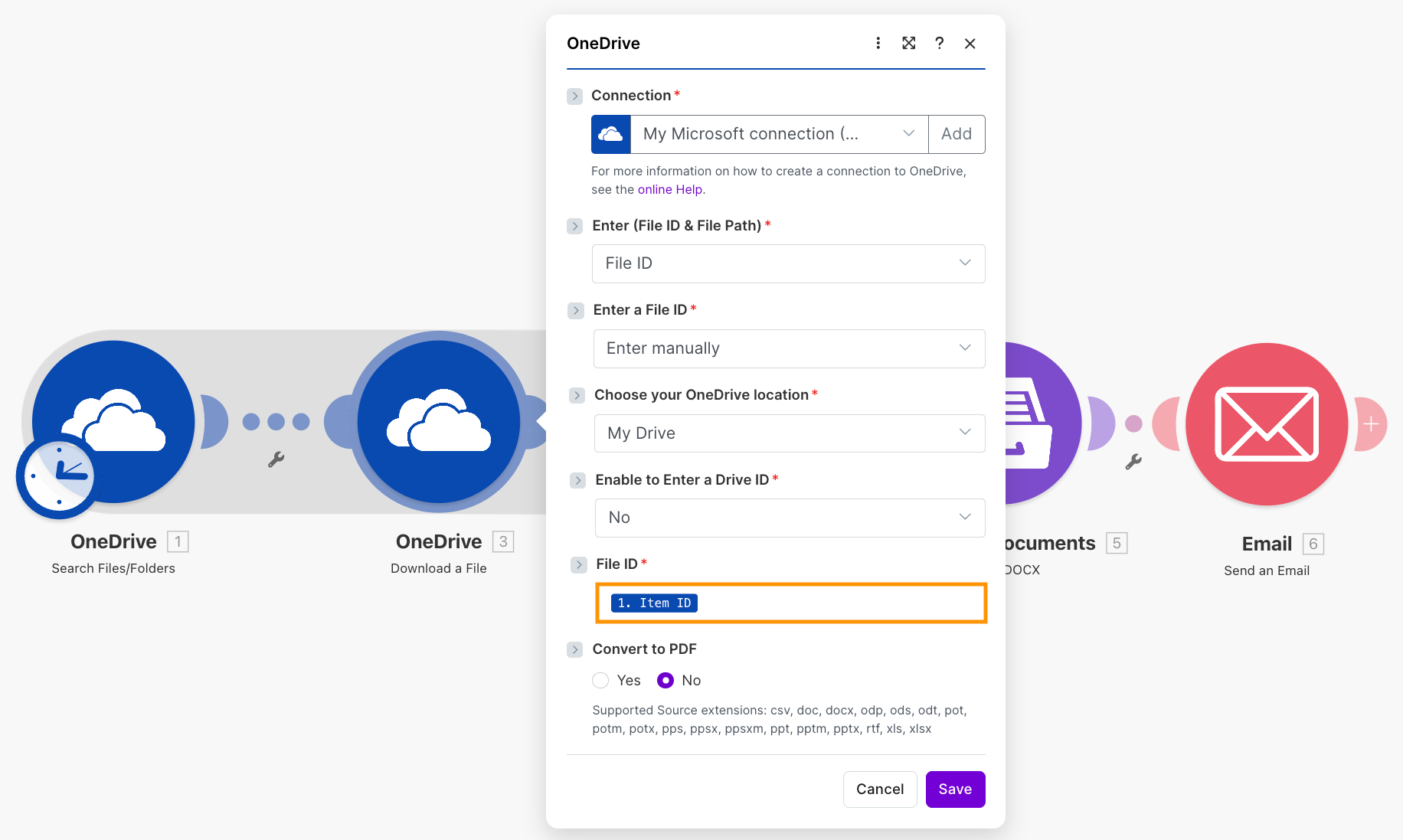
Task: Click the OneDrive cloud connection icon
Action: pyautogui.click(x=611, y=134)
